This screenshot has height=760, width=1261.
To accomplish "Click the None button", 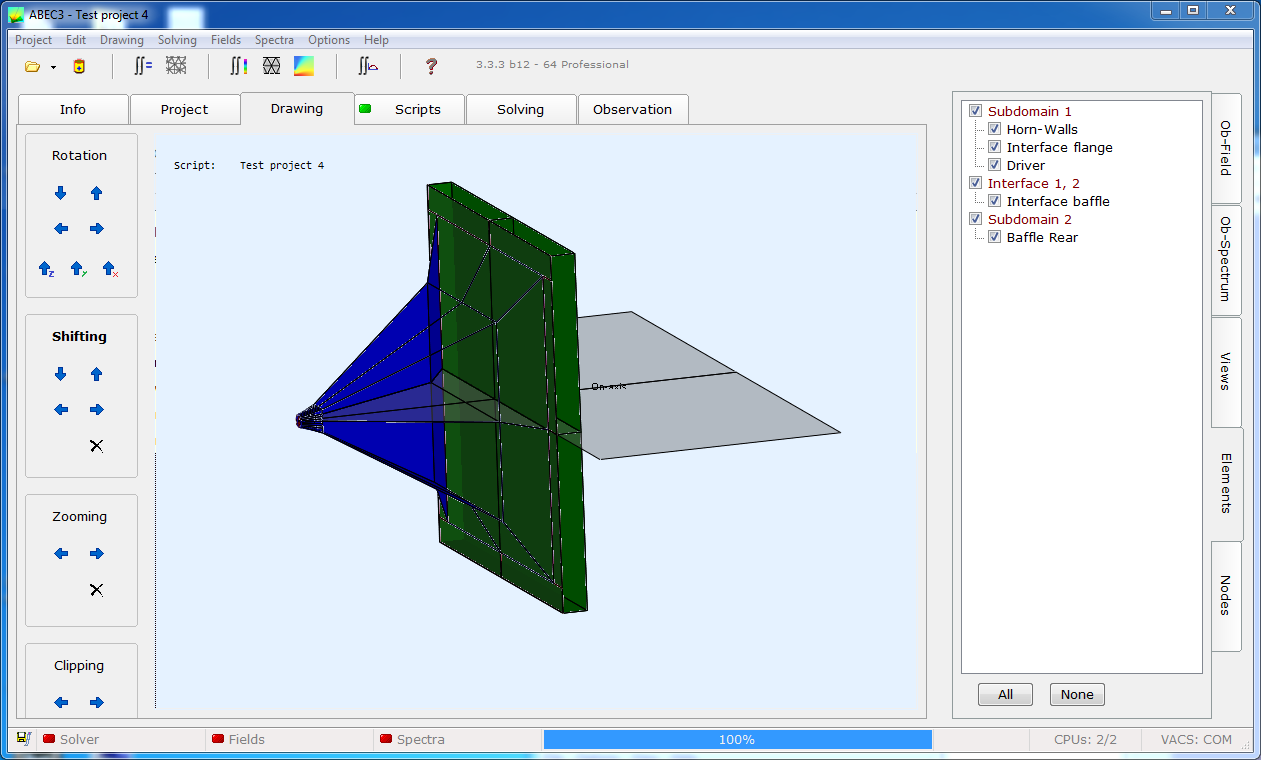I will click(1077, 695).
